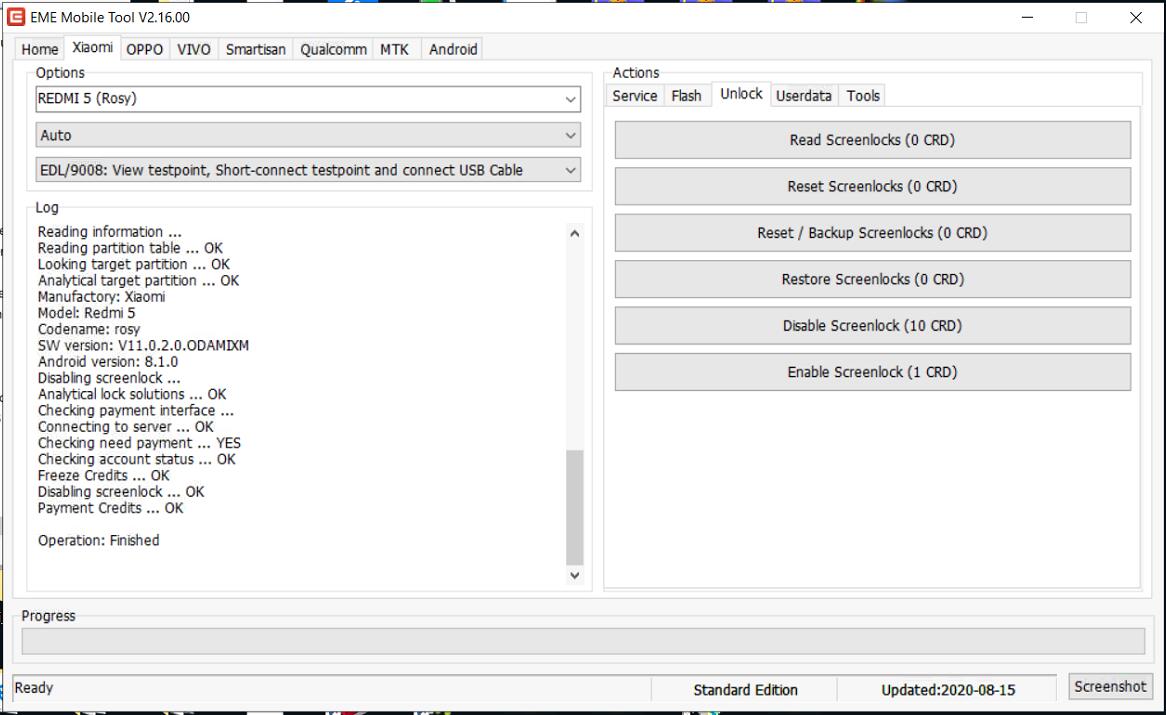Viewport: 1166px width, 715px height.
Task: Click 'Checking need payment ... YES' log line
Action: click(x=139, y=443)
